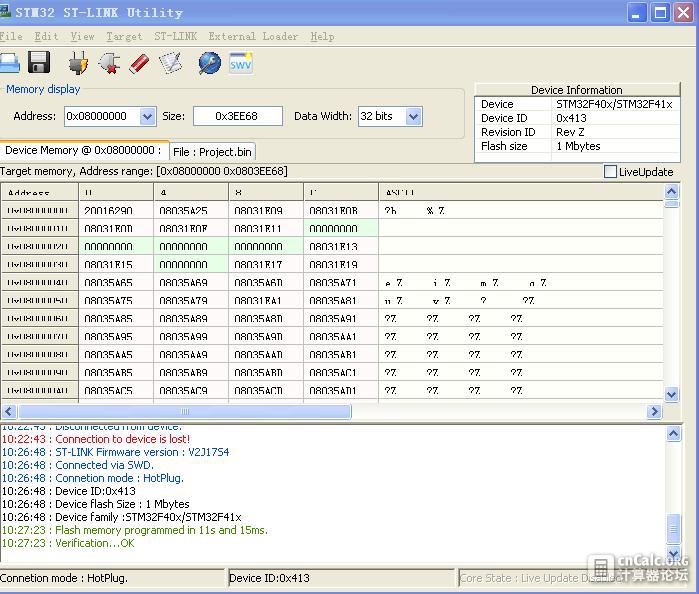Image resolution: width=699 pixels, height=594 pixels.
Task: Click horizontal scrollbar left arrow
Action: pyautogui.click(x=9, y=411)
